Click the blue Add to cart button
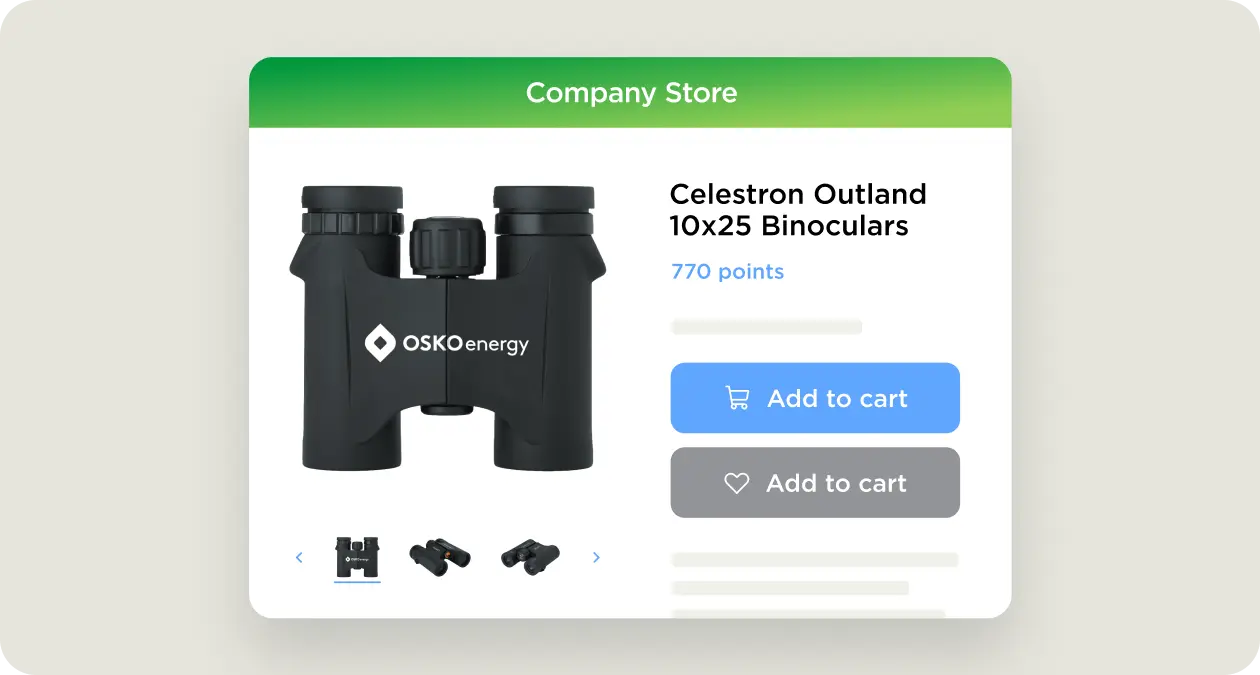The height and width of the screenshot is (675, 1260). 815,398
